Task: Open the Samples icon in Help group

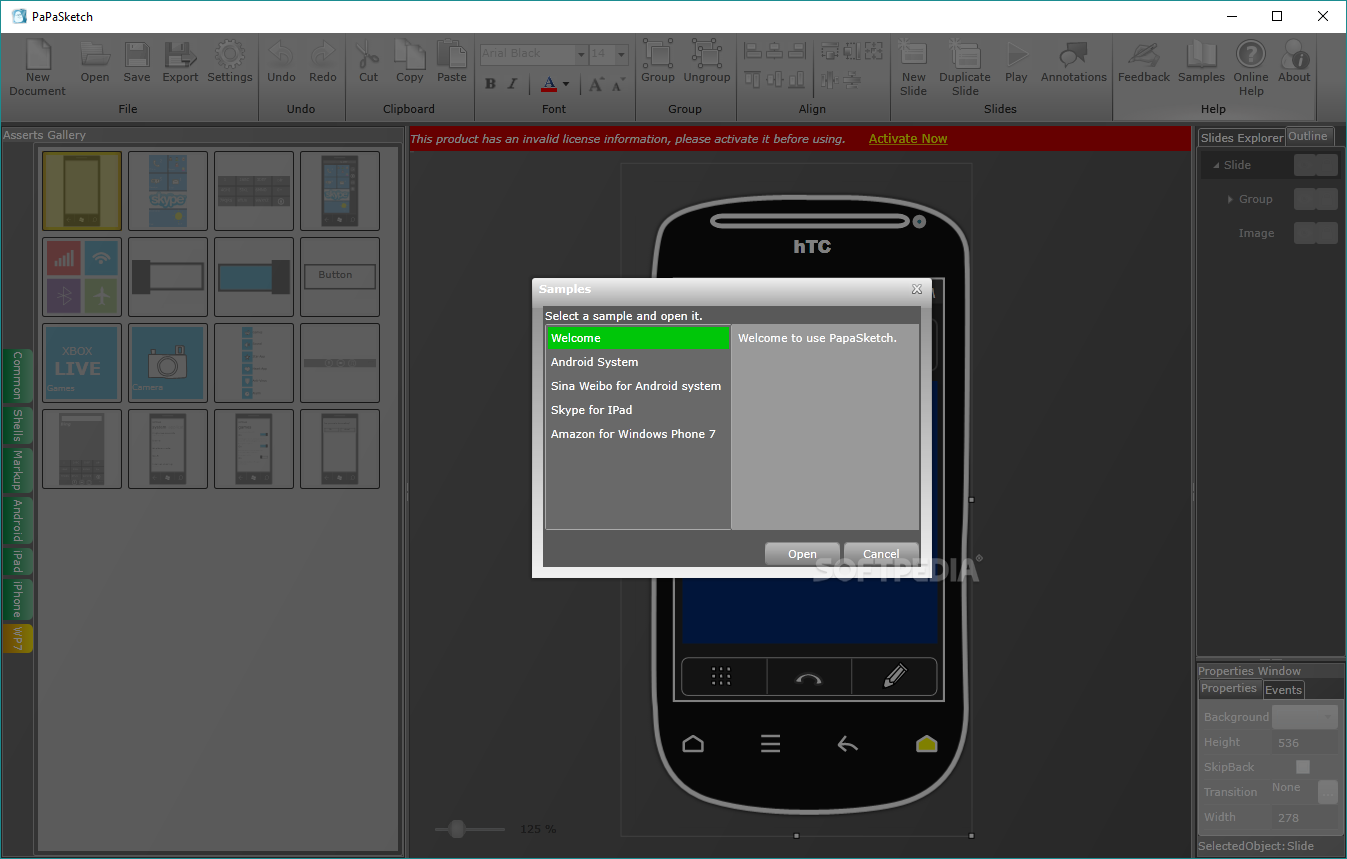Action: [x=1201, y=55]
